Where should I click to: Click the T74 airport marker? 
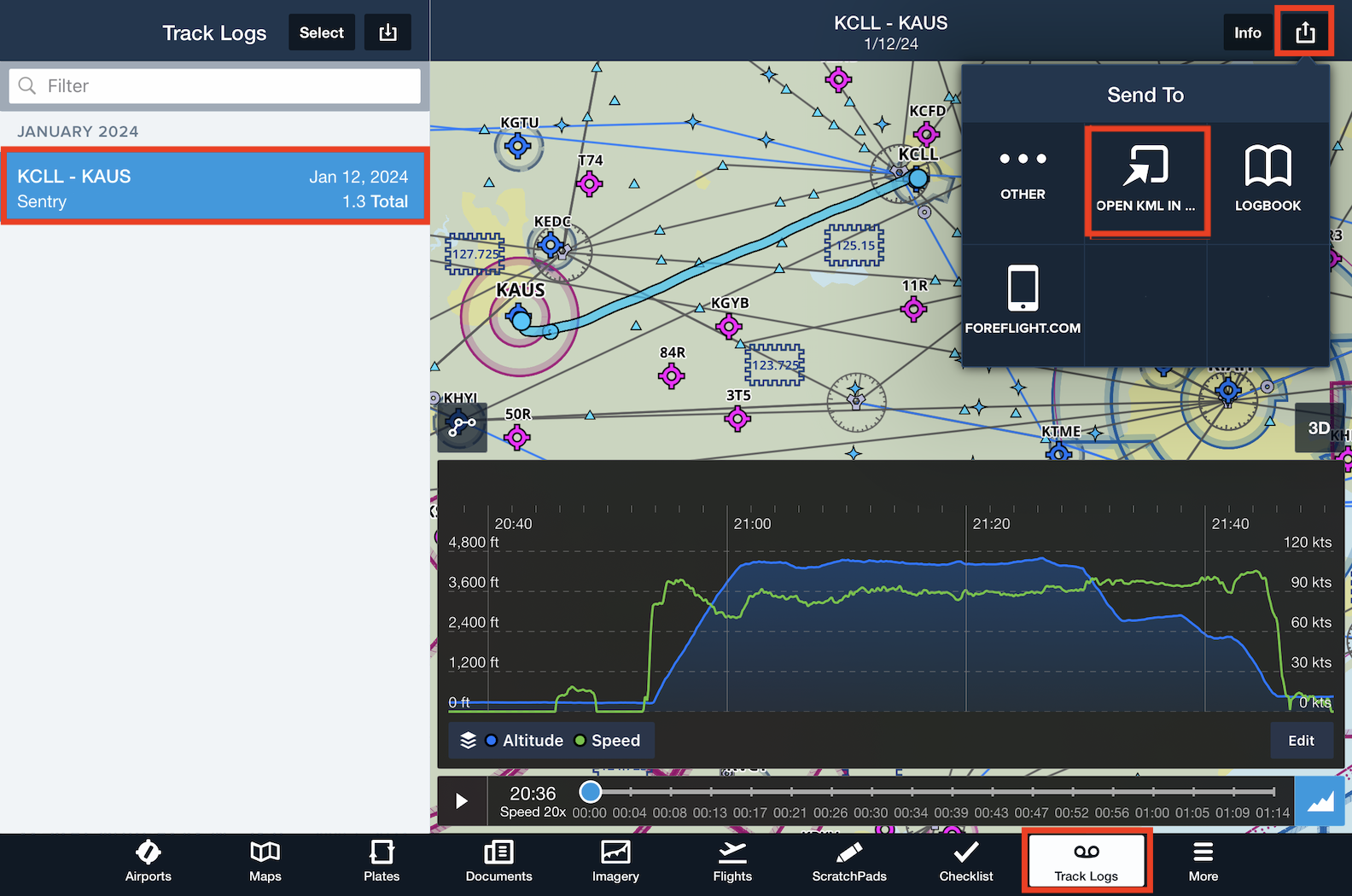589,183
